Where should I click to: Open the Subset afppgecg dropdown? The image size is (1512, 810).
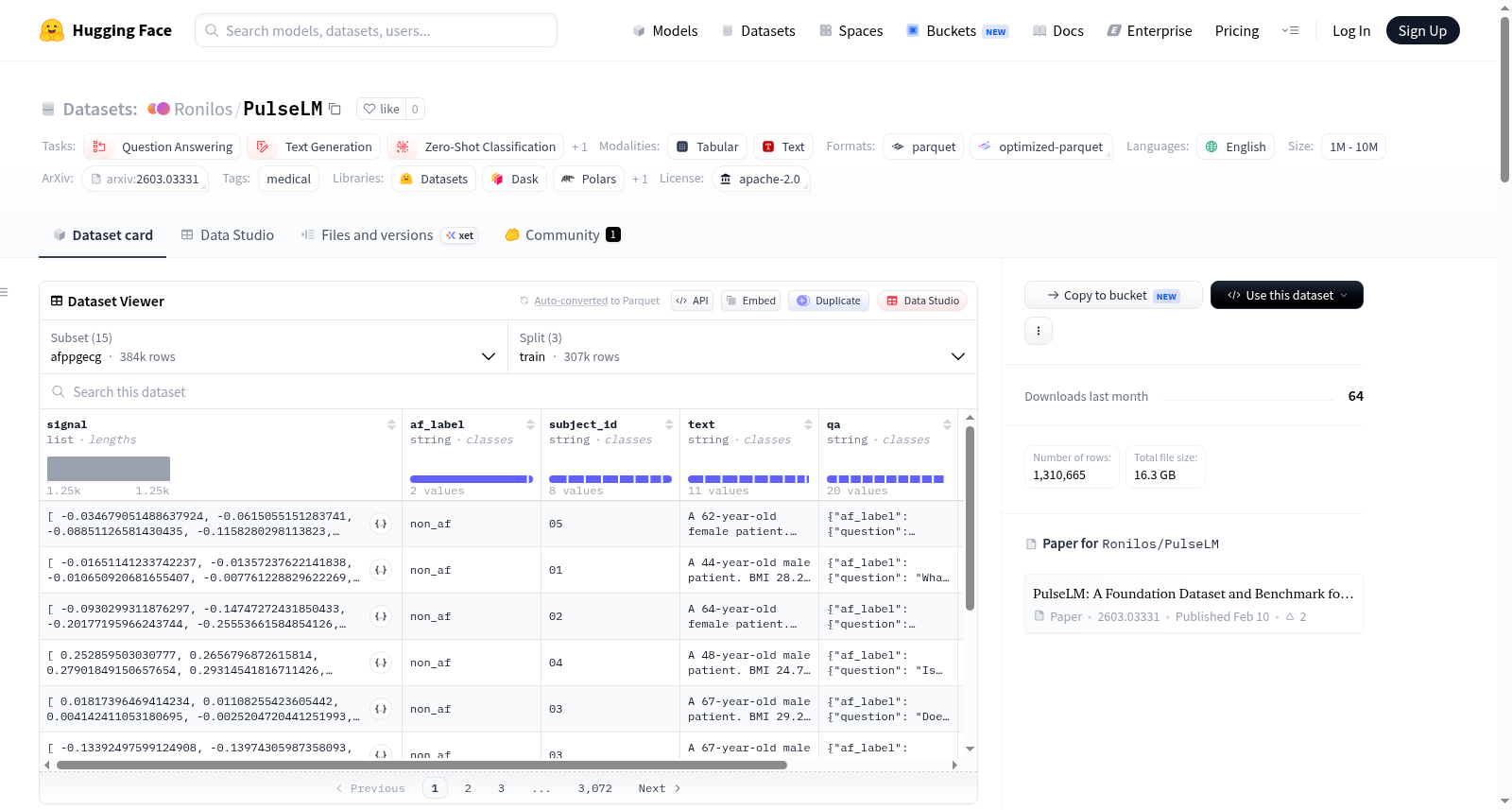click(x=273, y=347)
